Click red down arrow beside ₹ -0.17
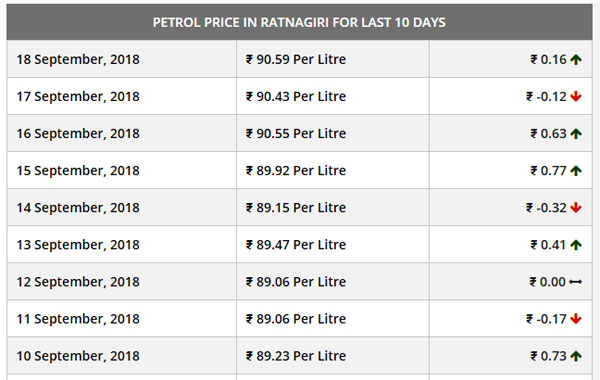The width and height of the screenshot is (600, 380). pyautogui.click(x=576, y=319)
